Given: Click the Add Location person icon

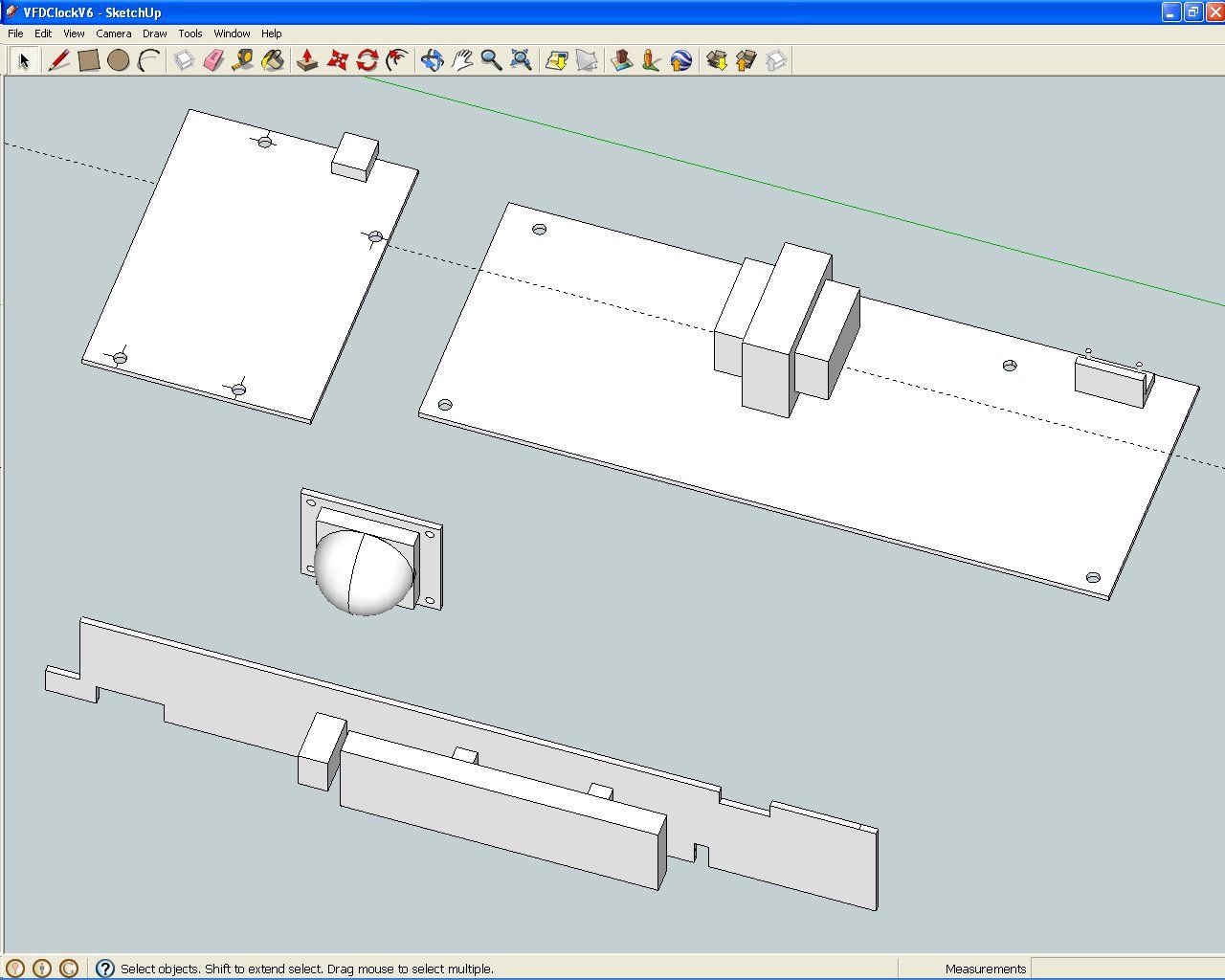Looking at the screenshot, I should coord(652,61).
